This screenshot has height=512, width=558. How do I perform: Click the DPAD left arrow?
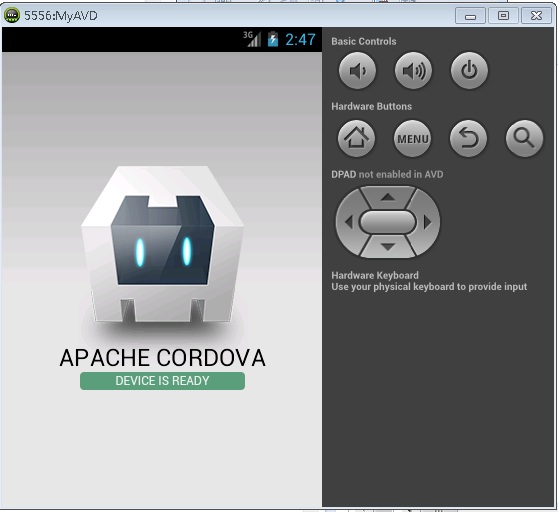[348, 222]
